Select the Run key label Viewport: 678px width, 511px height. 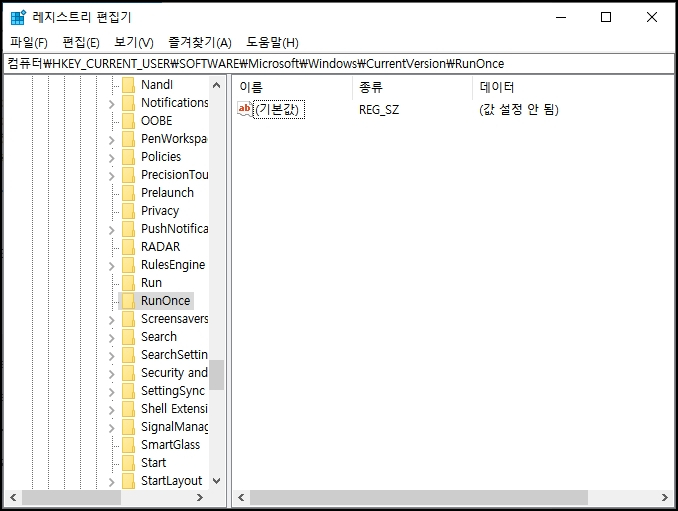pos(151,283)
